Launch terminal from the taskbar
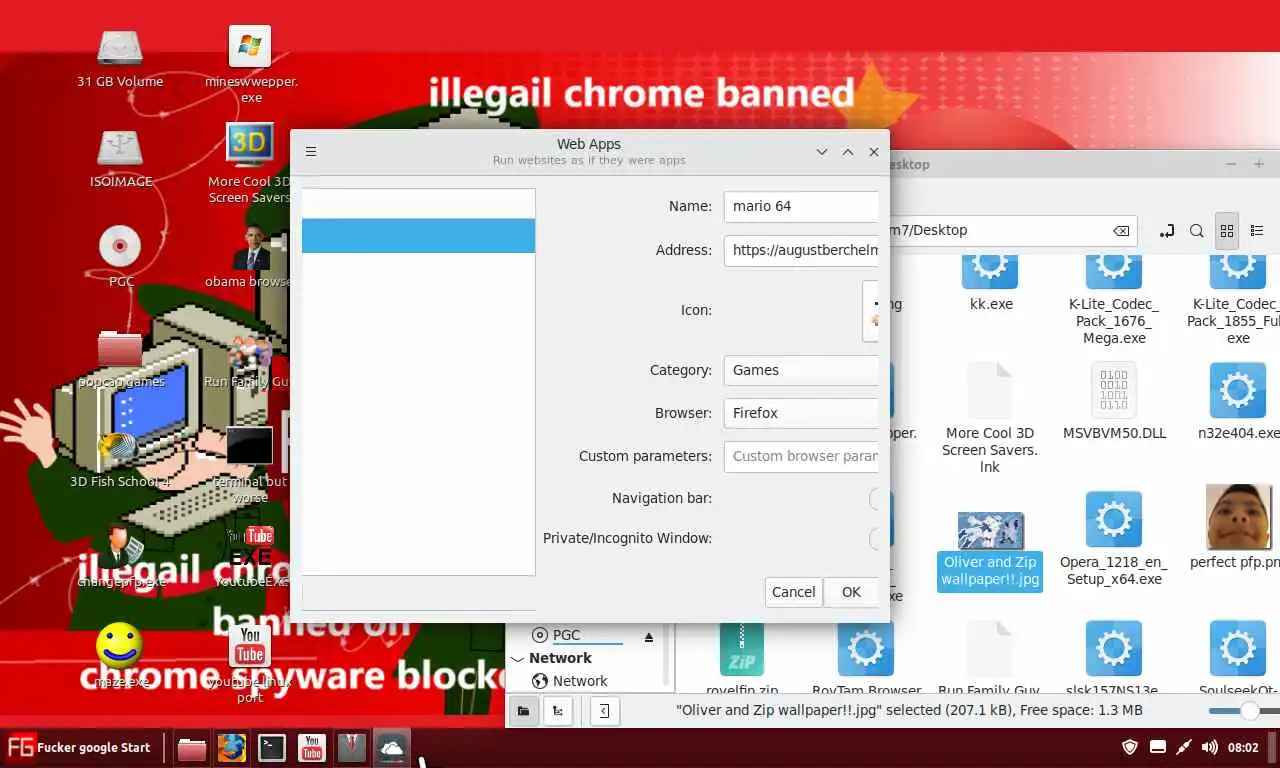 tap(271, 748)
